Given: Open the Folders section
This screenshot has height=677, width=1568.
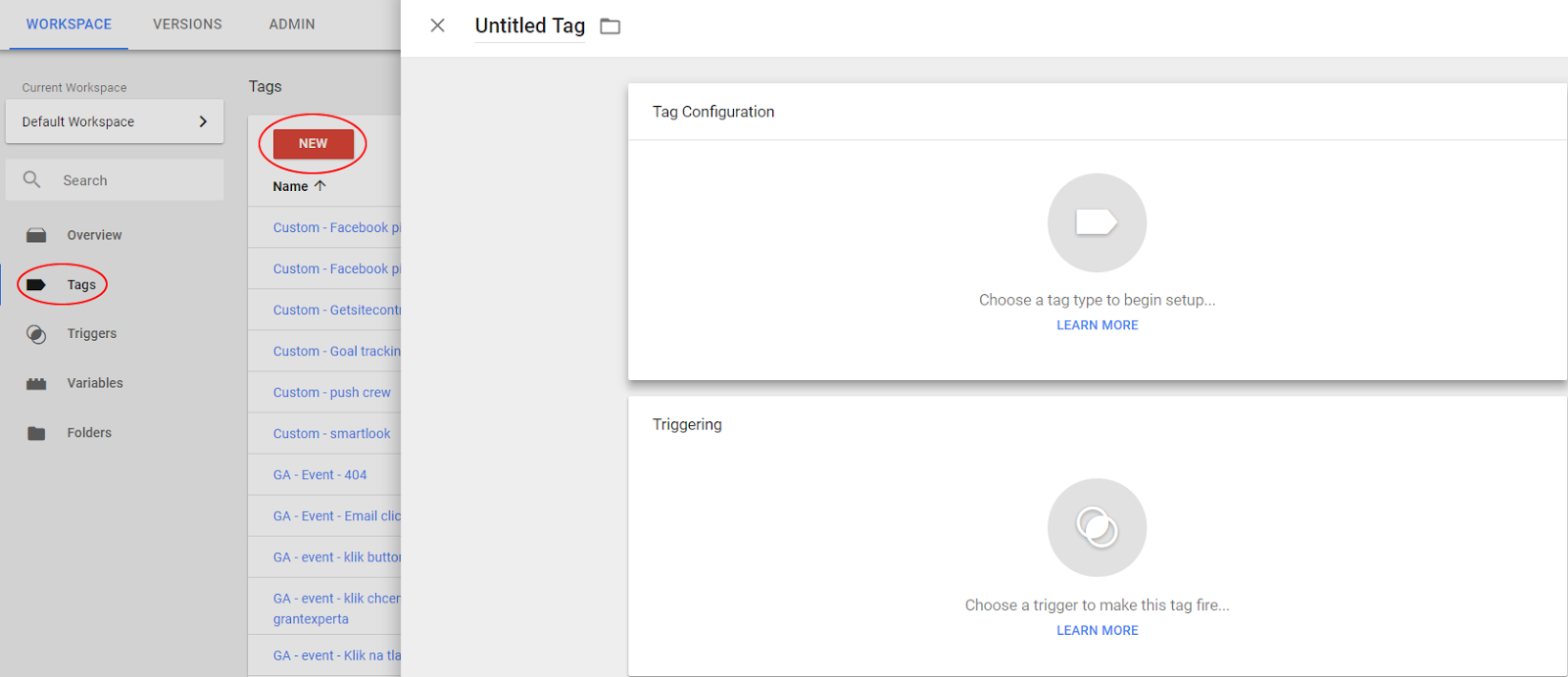Looking at the screenshot, I should click(89, 433).
